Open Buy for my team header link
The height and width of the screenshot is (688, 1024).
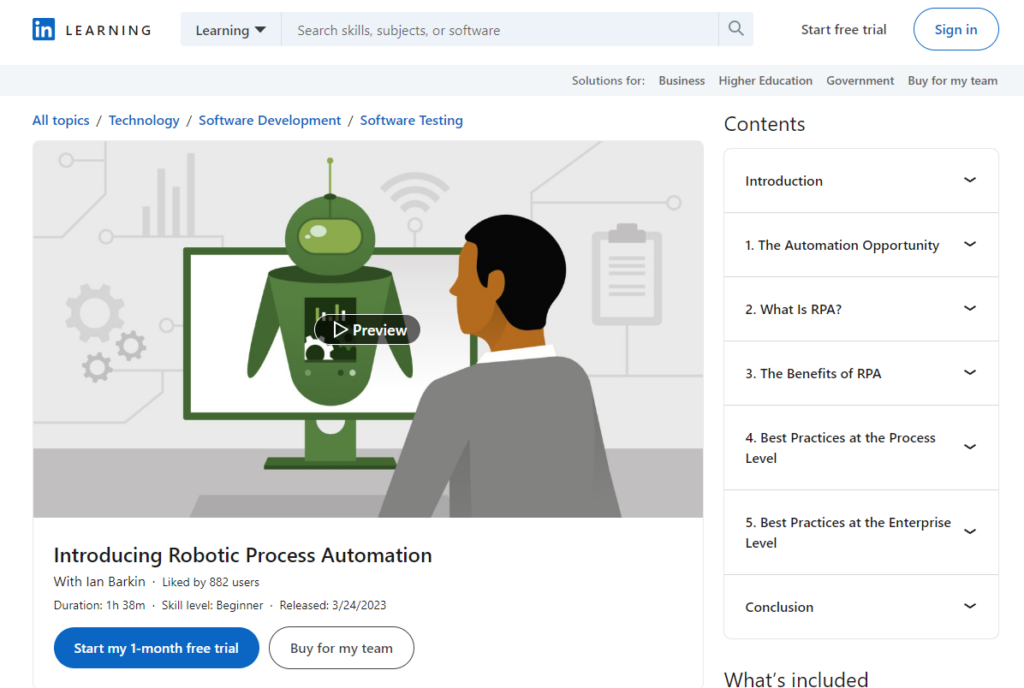tap(952, 80)
